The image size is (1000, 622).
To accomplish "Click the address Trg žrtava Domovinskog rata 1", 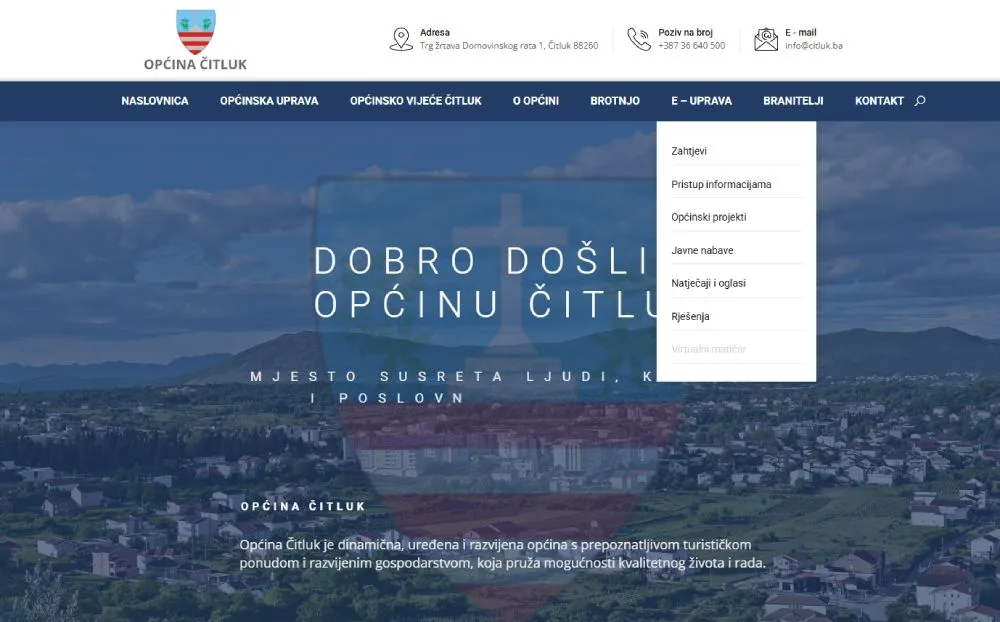I will click(x=509, y=46).
